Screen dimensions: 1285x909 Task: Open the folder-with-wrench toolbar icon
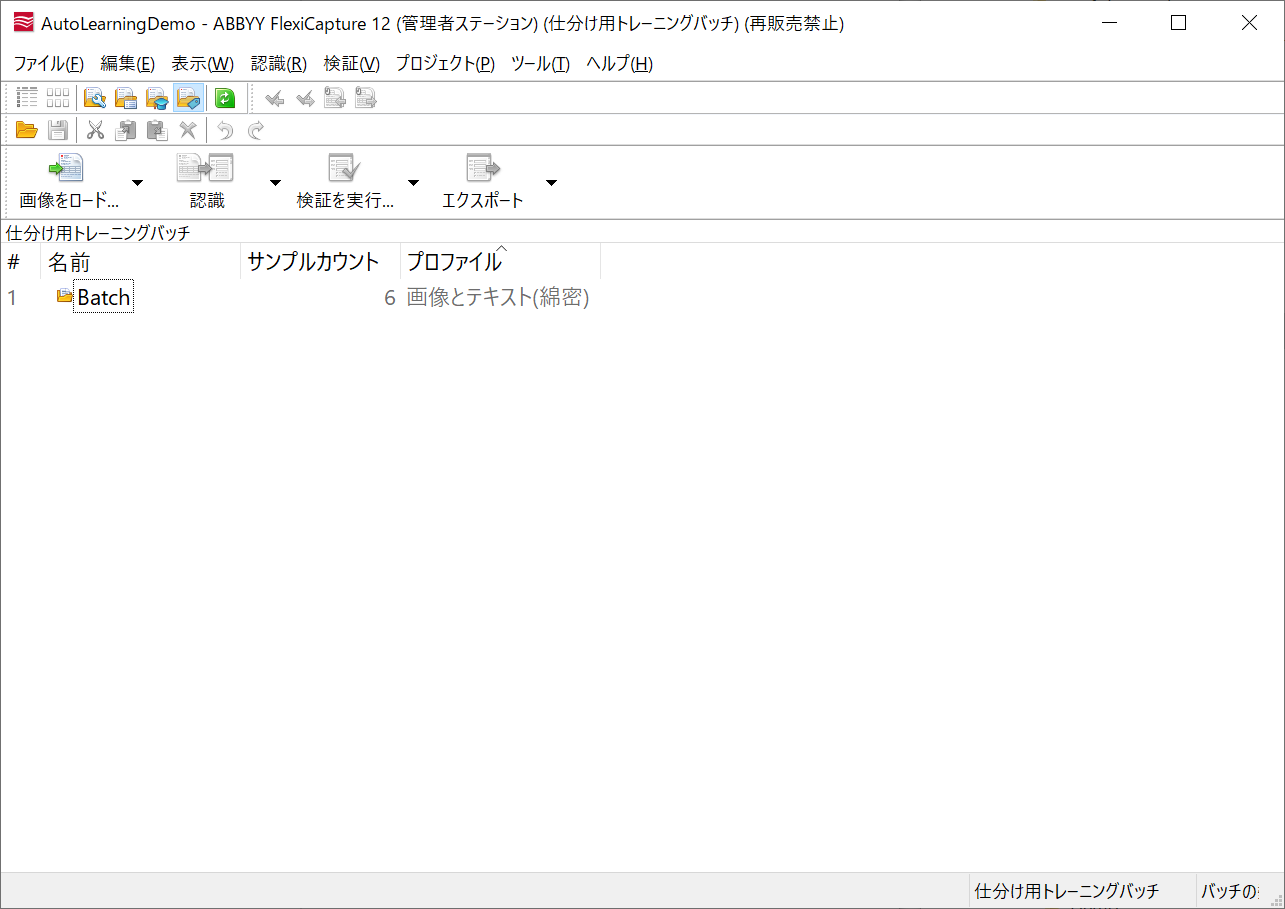(96, 98)
